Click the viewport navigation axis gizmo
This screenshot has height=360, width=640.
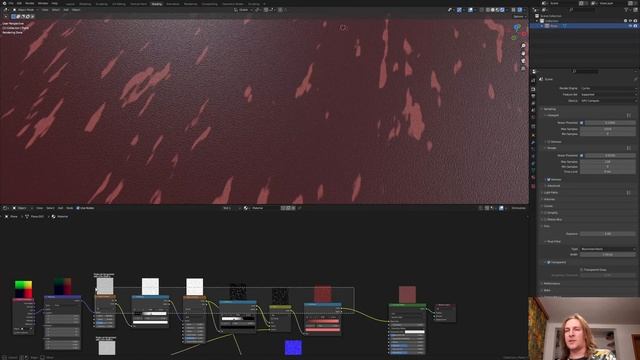coord(518,32)
